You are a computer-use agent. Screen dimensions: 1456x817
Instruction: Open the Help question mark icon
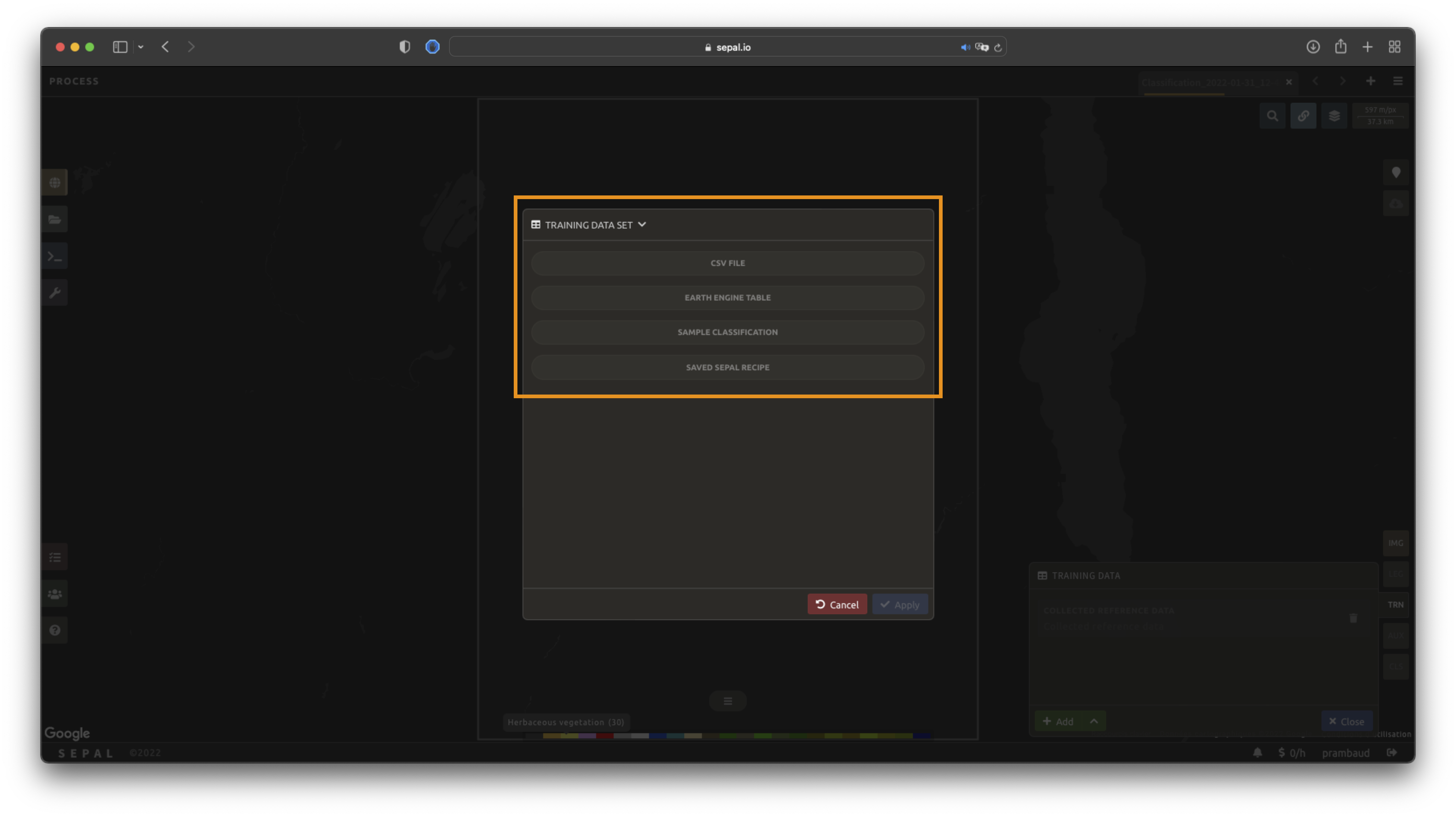point(55,630)
